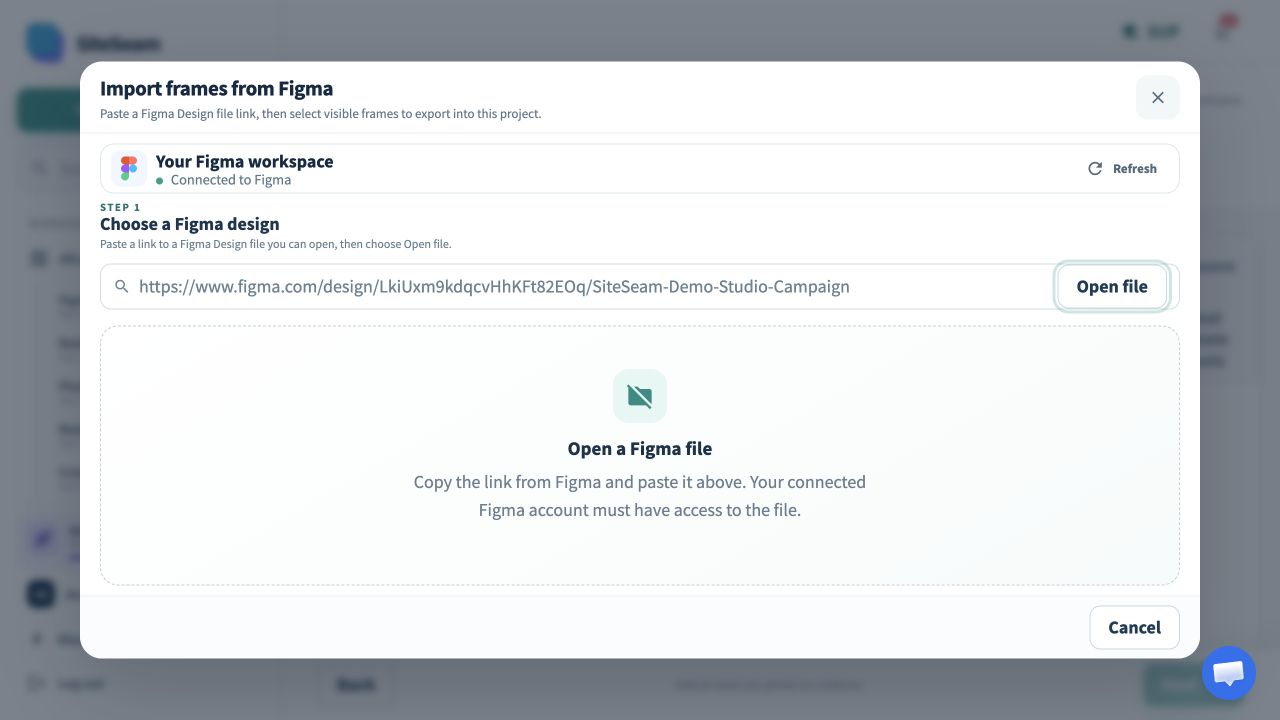
Task: Click the Refresh circular arrow icon
Action: point(1095,169)
